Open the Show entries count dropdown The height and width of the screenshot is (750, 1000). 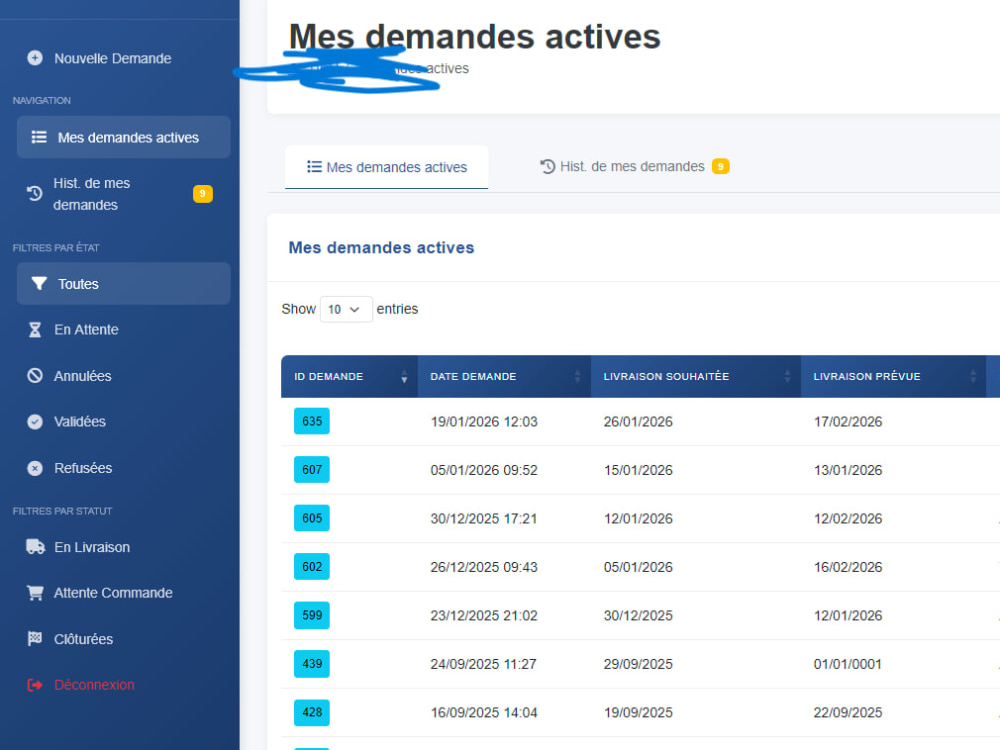346,309
